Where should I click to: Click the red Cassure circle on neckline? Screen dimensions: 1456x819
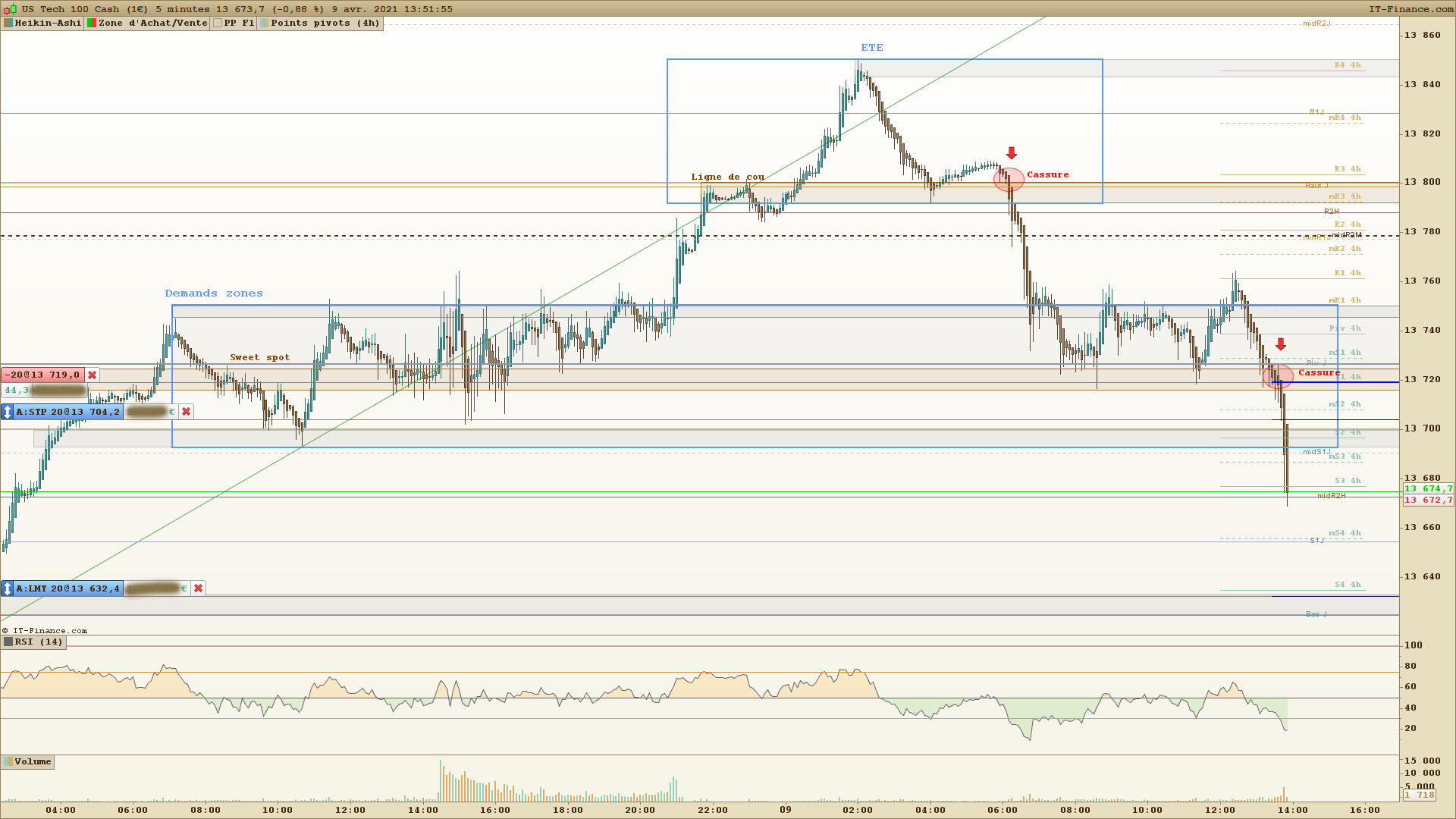click(1009, 180)
